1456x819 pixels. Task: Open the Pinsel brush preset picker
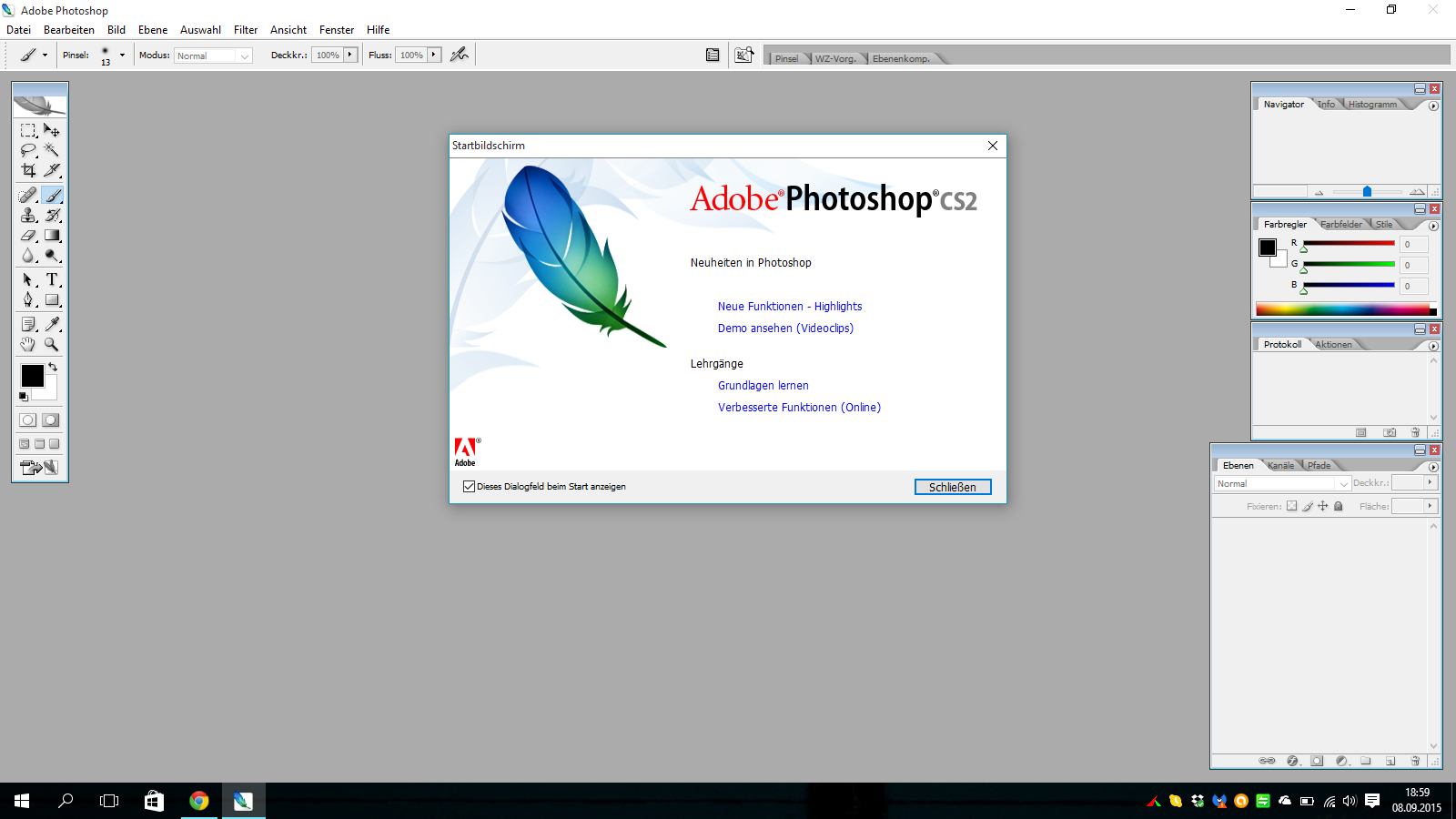tap(122, 55)
